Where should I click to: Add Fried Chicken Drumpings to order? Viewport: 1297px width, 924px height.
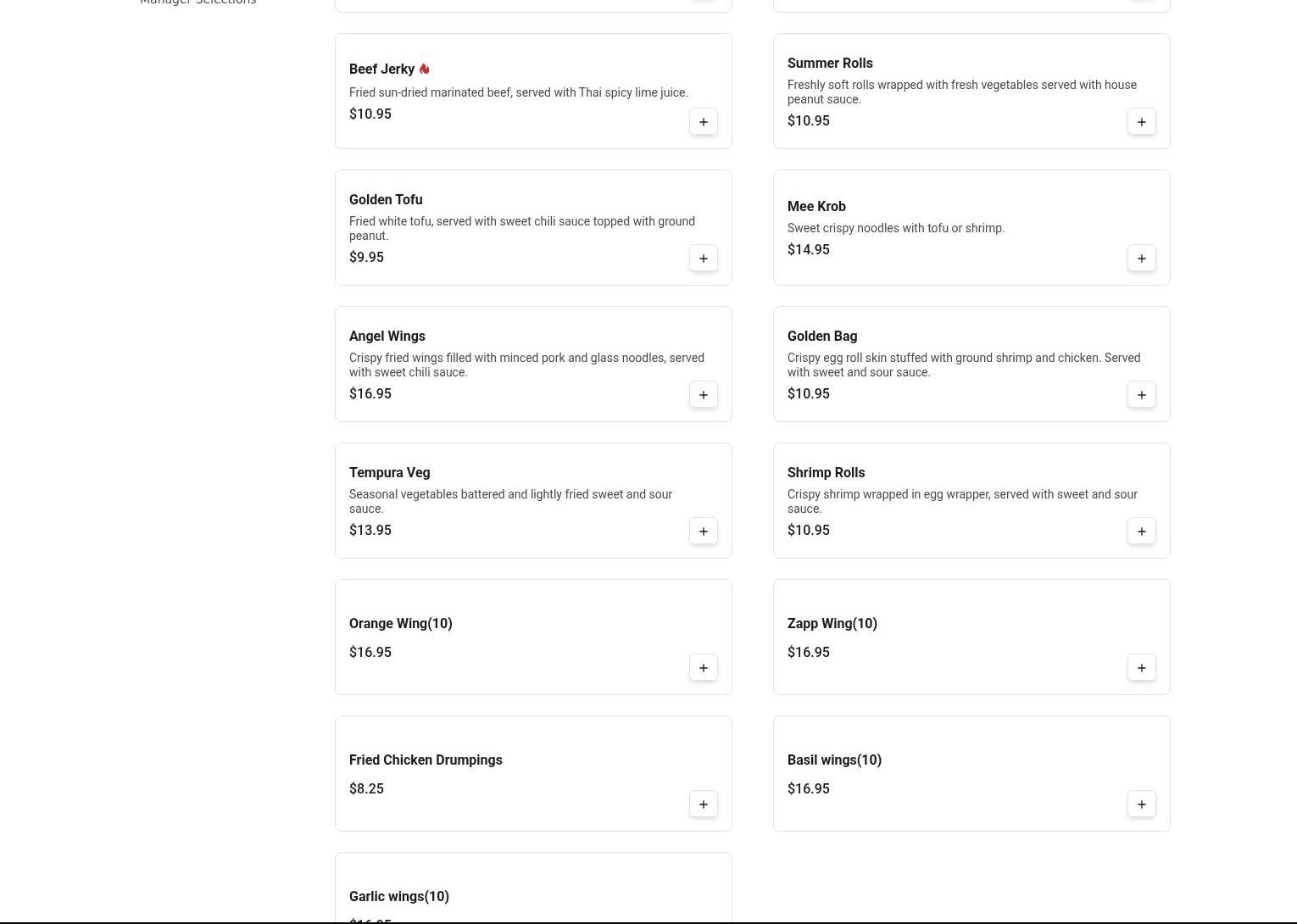point(703,804)
